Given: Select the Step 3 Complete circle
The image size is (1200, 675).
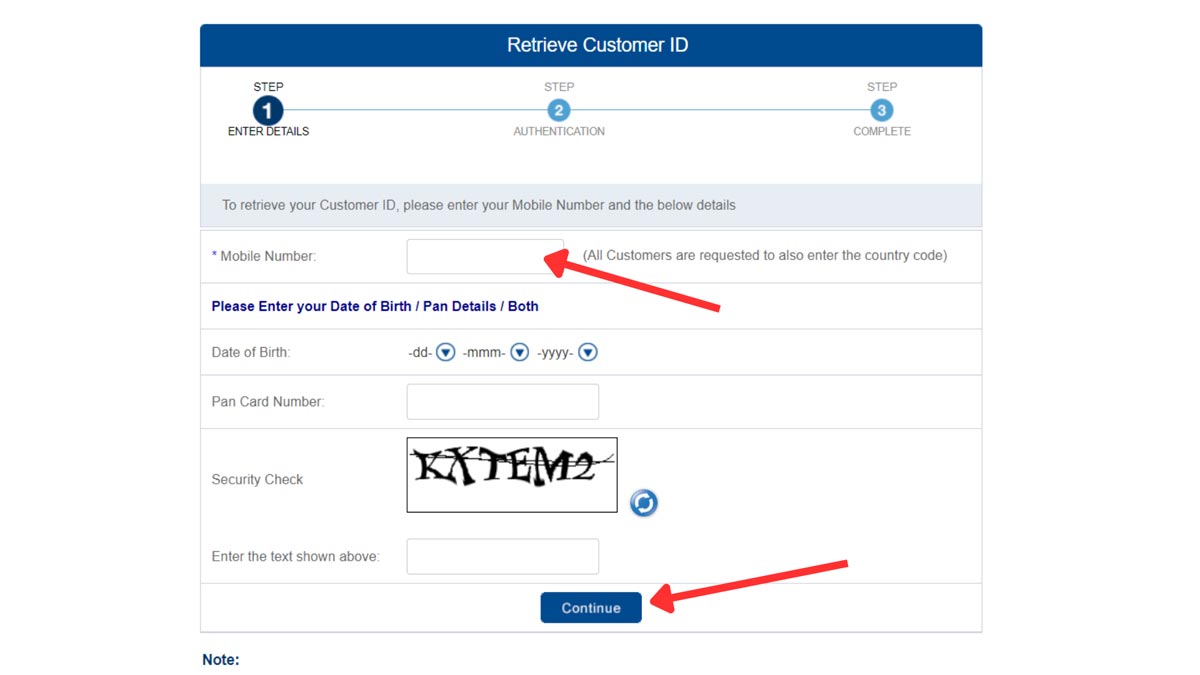Looking at the screenshot, I should click(x=881, y=110).
